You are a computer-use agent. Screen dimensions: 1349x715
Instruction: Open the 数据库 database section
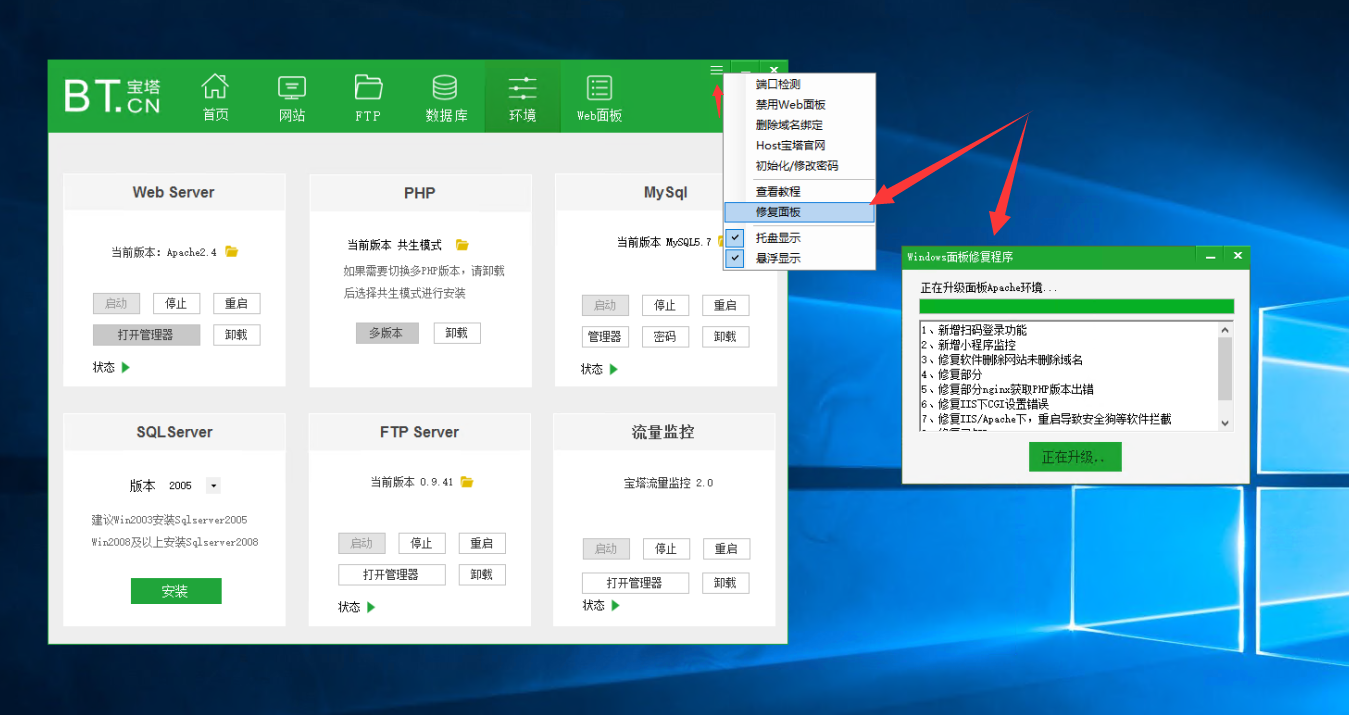[x=446, y=97]
